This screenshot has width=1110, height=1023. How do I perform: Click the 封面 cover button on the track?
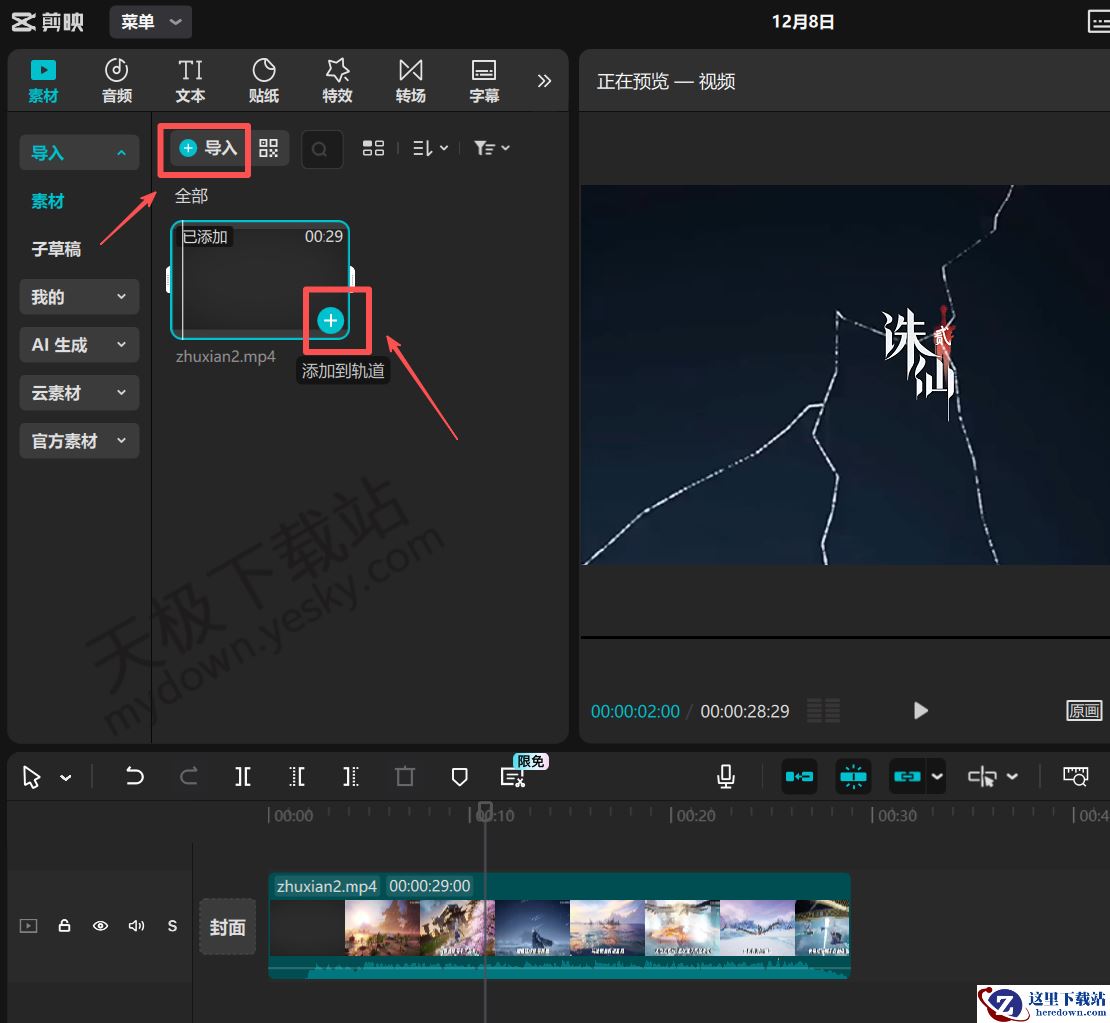tap(227, 926)
